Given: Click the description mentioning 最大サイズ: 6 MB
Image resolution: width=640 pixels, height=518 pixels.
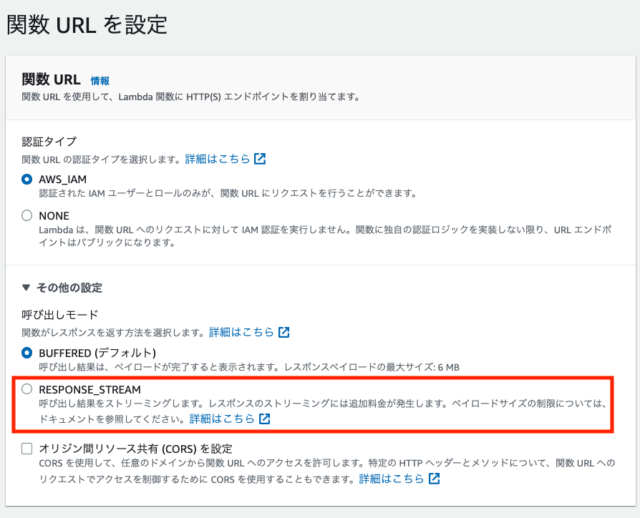Looking at the screenshot, I should (x=249, y=367).
